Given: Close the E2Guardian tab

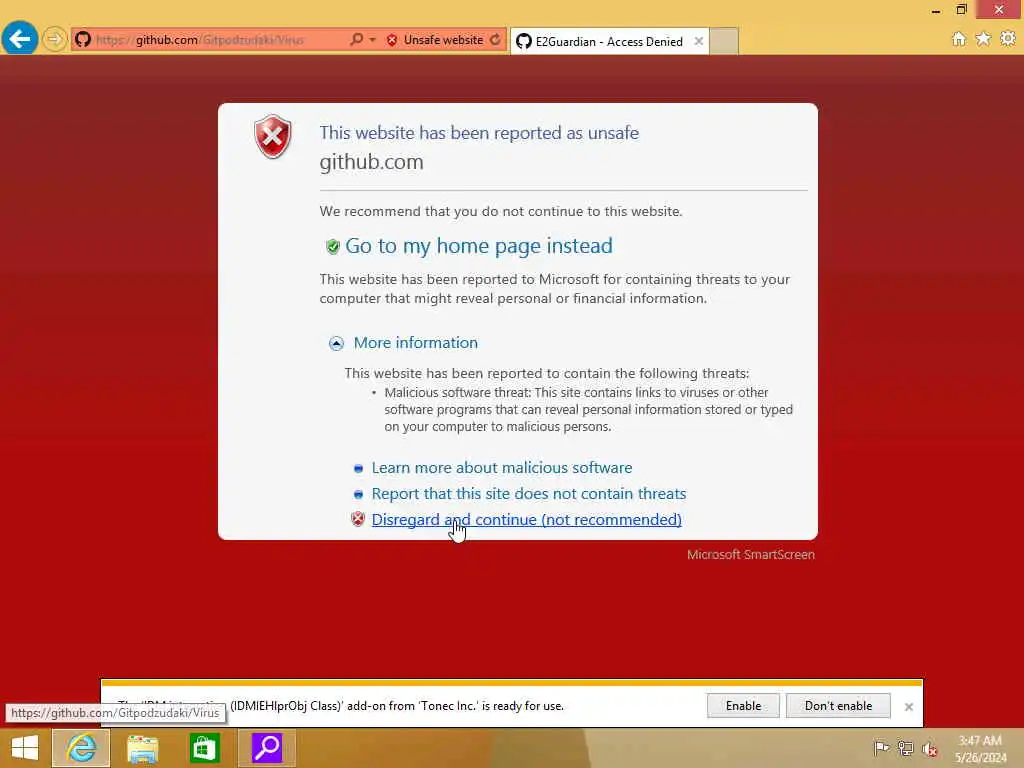Looking at the screenshot, I should (699, 41).
